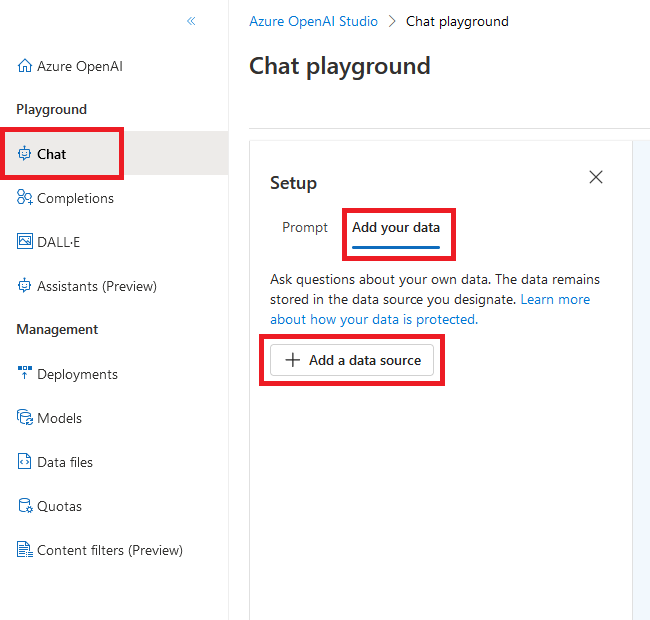
Task: Select the Add your data tab
Action: tap(396, 228)
